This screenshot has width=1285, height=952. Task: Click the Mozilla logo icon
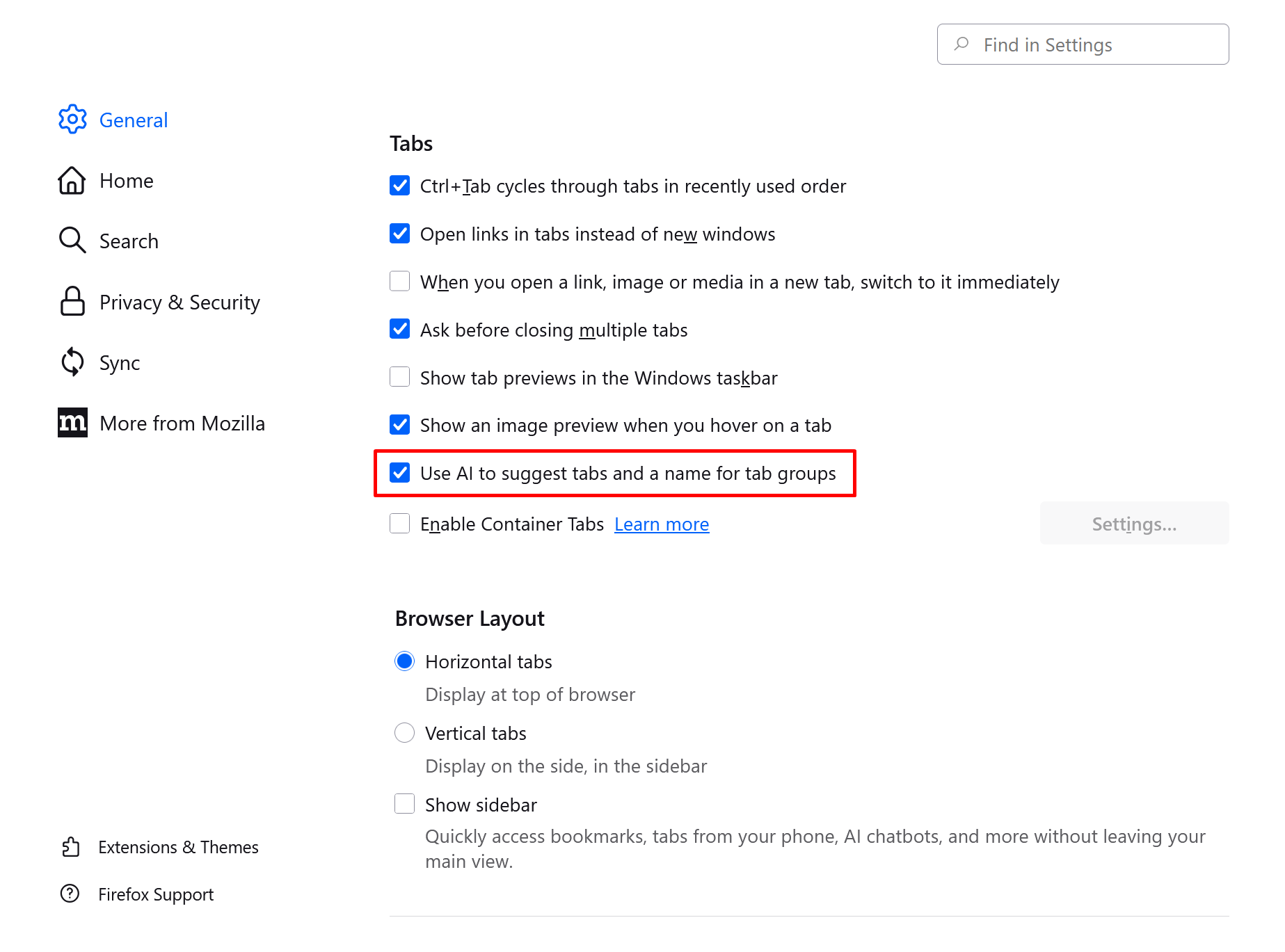(72, 423)
